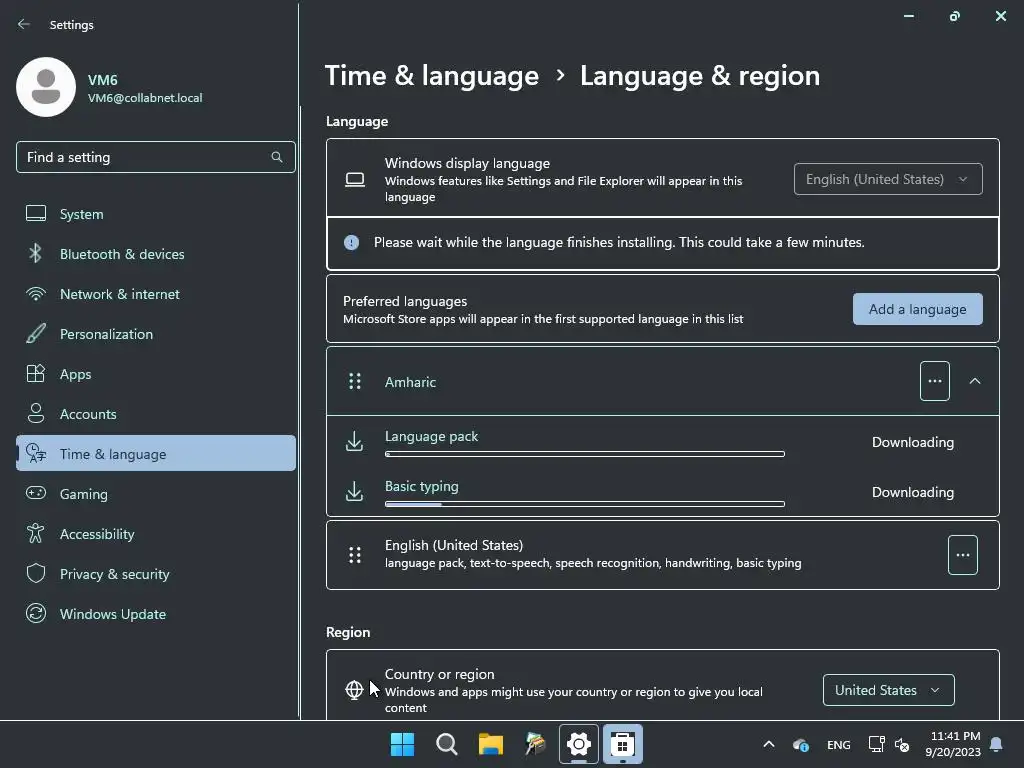This screenshot has height=768, width=1024.
Task: Go to Gaming settings
Action: tap(155, 493)
